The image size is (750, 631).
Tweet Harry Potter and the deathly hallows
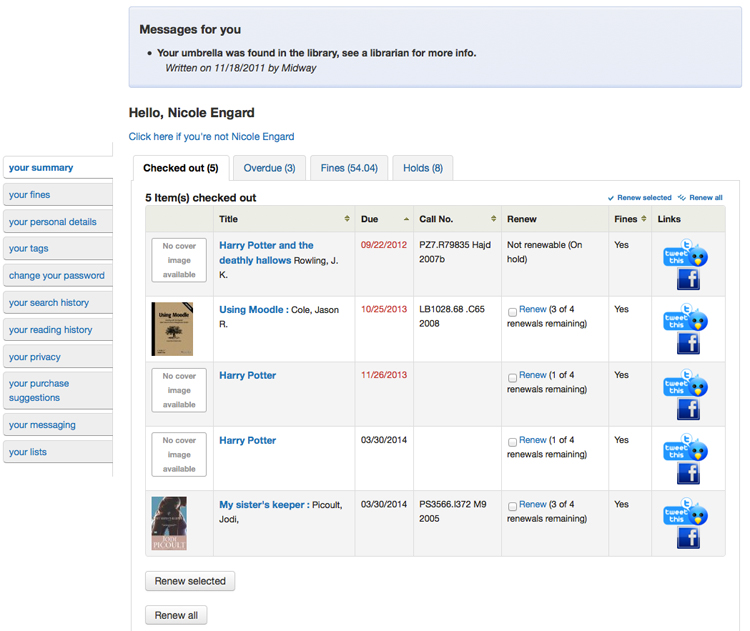click(x=685, y=253)
